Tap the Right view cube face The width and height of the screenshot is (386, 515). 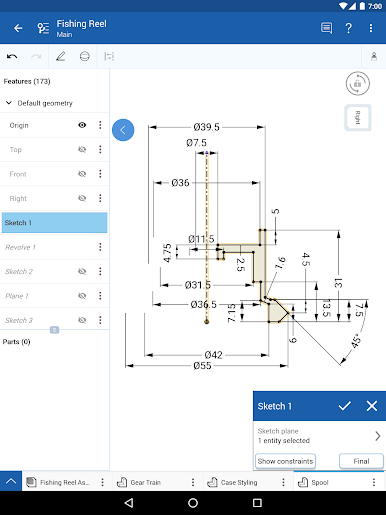[358, 118]
